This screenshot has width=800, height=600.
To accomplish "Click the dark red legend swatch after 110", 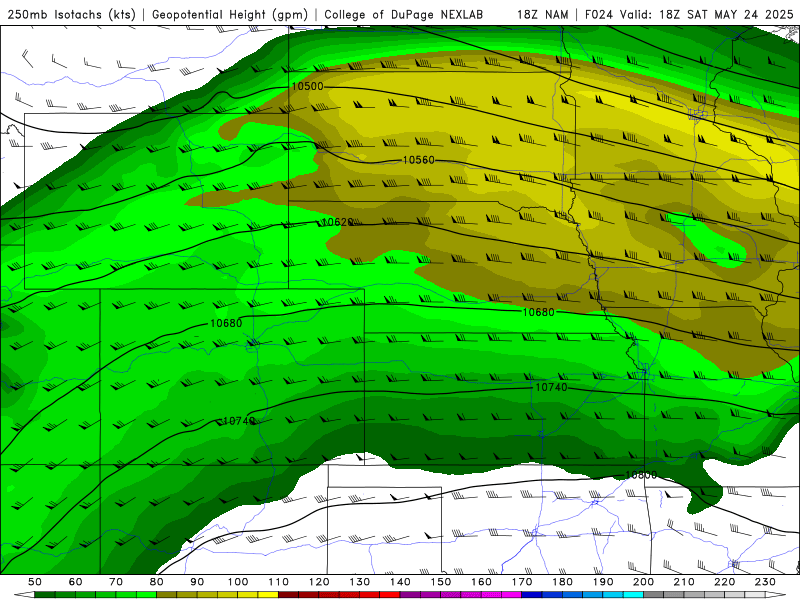I will coord(288,595).
